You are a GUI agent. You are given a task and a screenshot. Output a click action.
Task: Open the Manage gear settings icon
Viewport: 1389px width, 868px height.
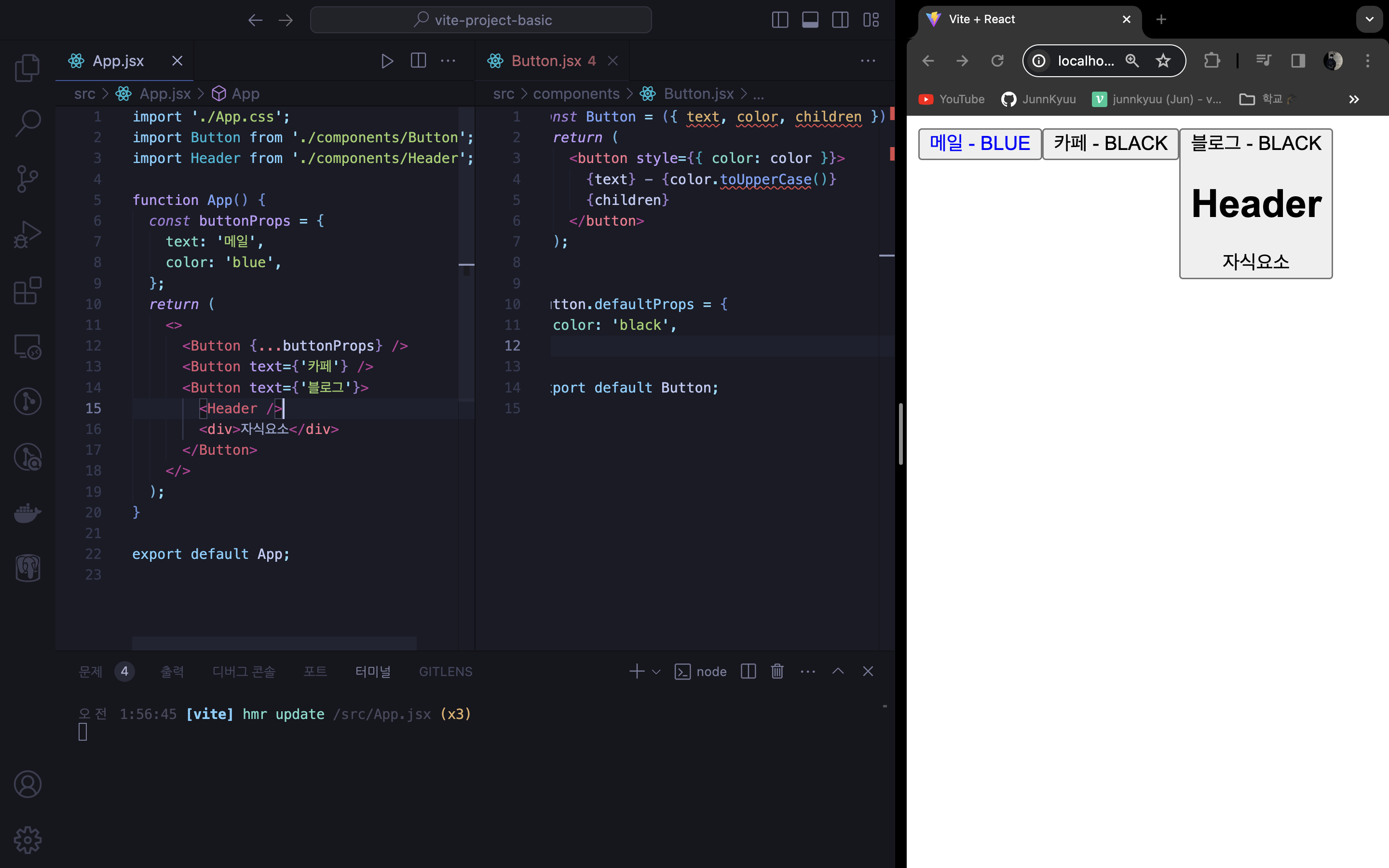(27, 840)
